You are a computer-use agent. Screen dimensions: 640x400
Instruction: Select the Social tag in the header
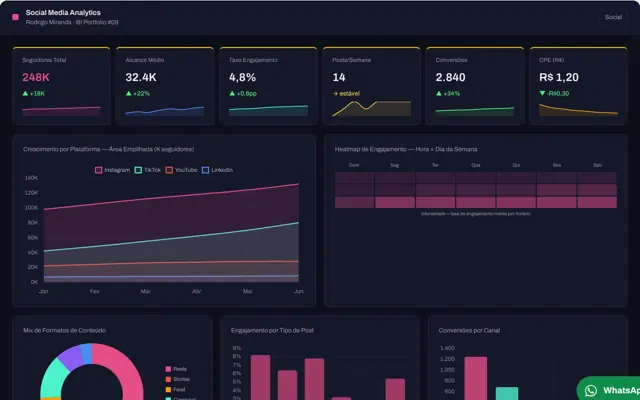click(x=613, y=17)
